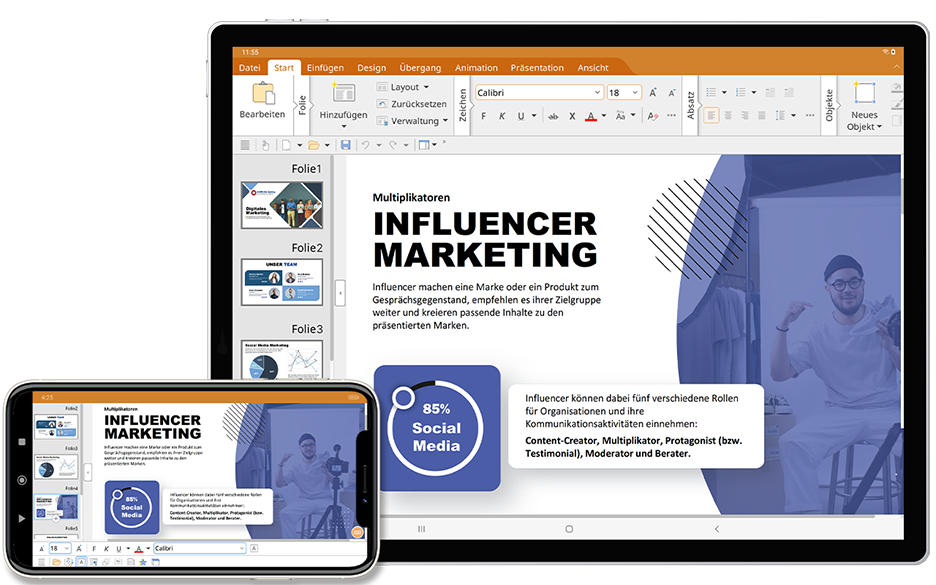Click the Neues Objekt frame icon
The image size is (936, 585).
click(x=864, y=93)
